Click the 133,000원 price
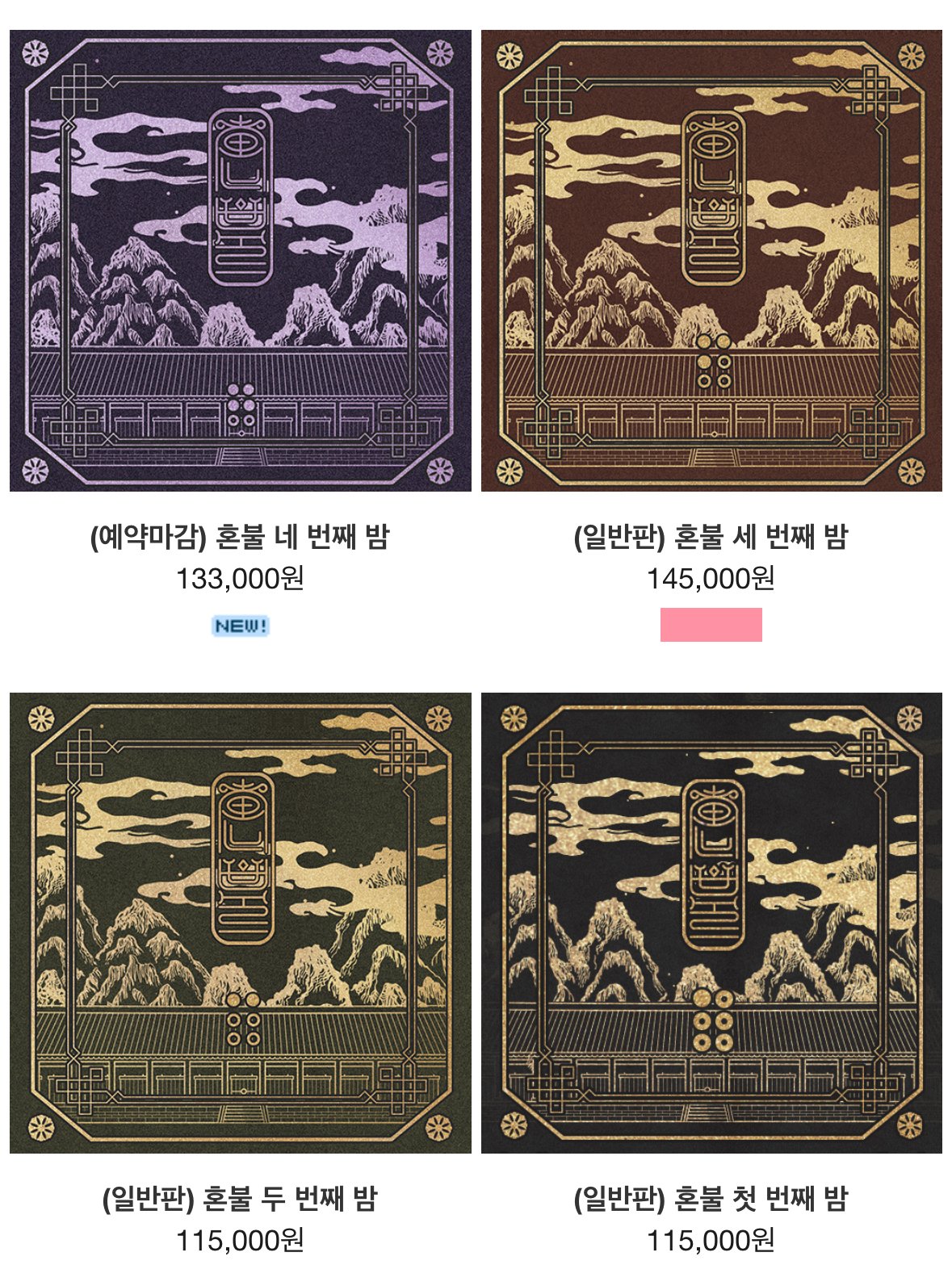 [240, 579]
